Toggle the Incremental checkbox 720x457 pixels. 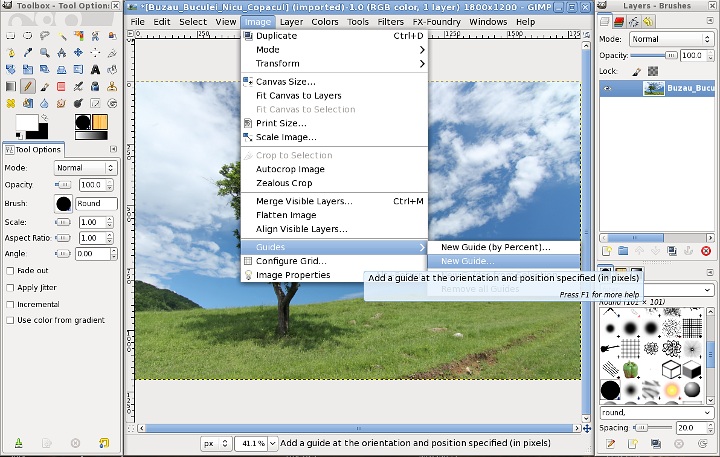pyautogui.click(x=10, y=305)
